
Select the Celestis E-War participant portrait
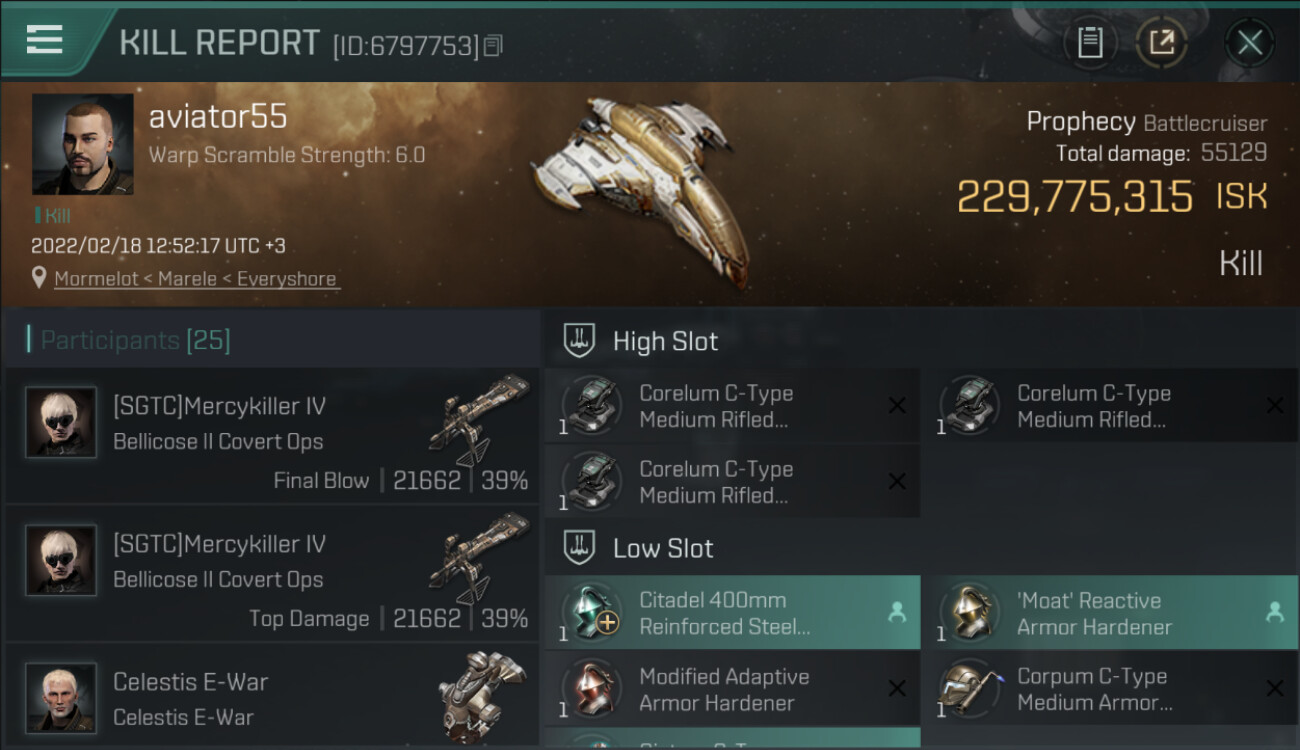click(61, 696)
